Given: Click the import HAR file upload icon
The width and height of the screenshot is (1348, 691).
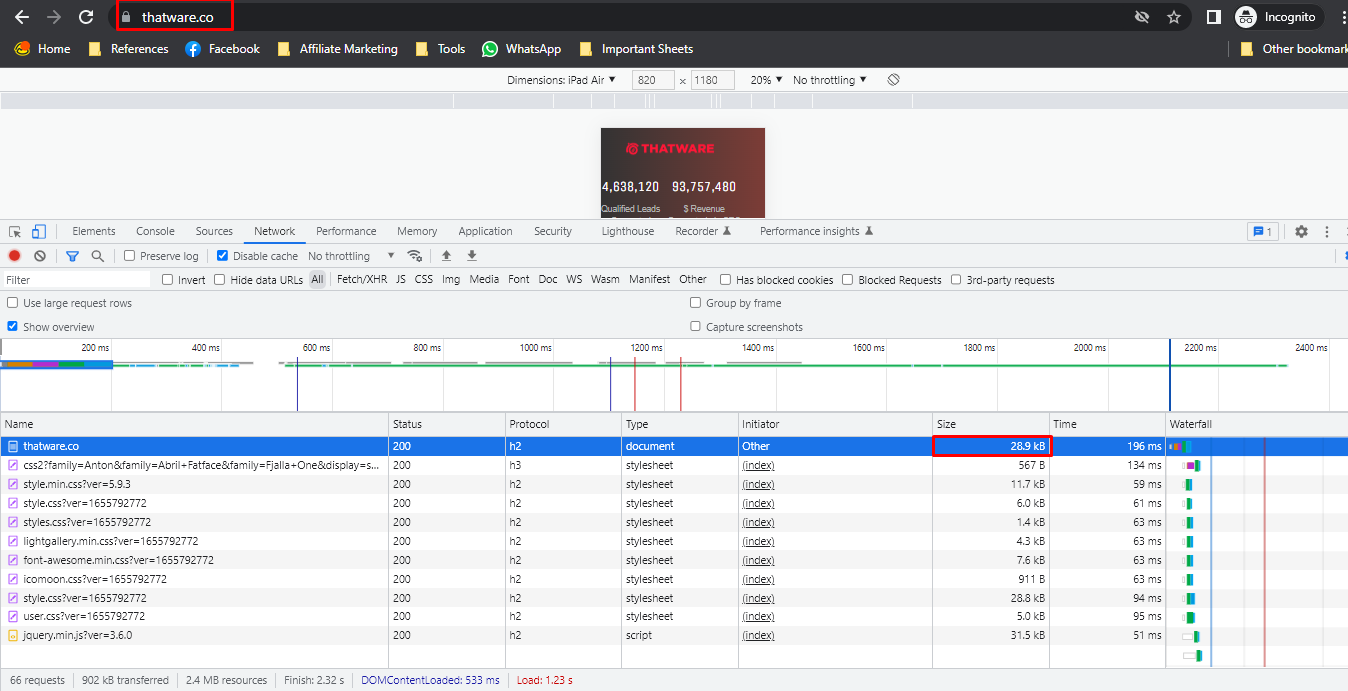Looking at the screenshot, I should (447, 256).
